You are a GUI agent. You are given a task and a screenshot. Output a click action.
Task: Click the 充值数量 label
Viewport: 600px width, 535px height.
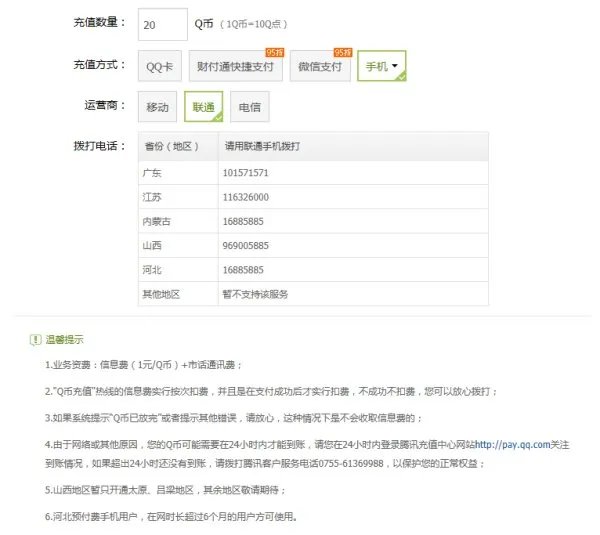(99, 23)
